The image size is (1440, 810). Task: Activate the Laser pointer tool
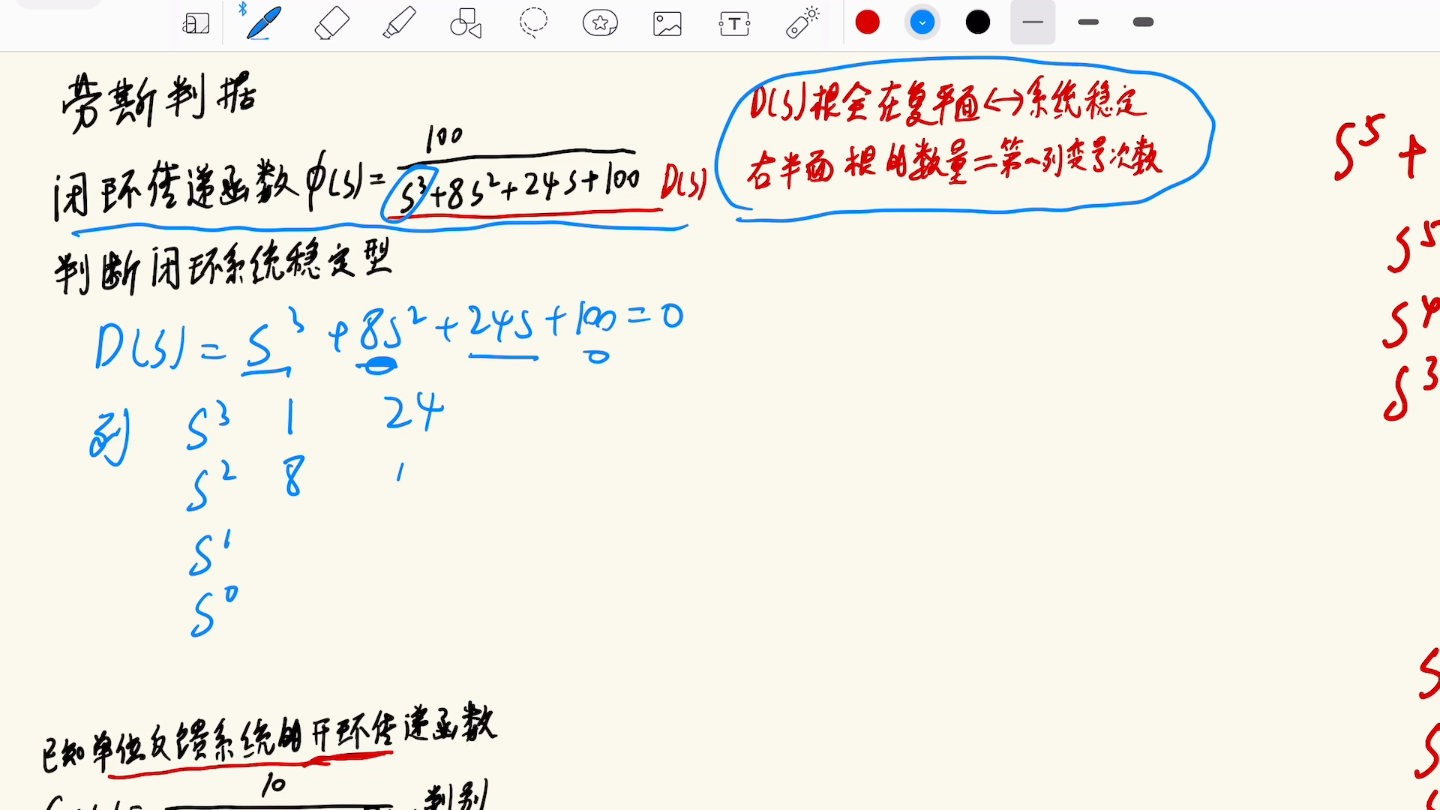pos(803,22)
